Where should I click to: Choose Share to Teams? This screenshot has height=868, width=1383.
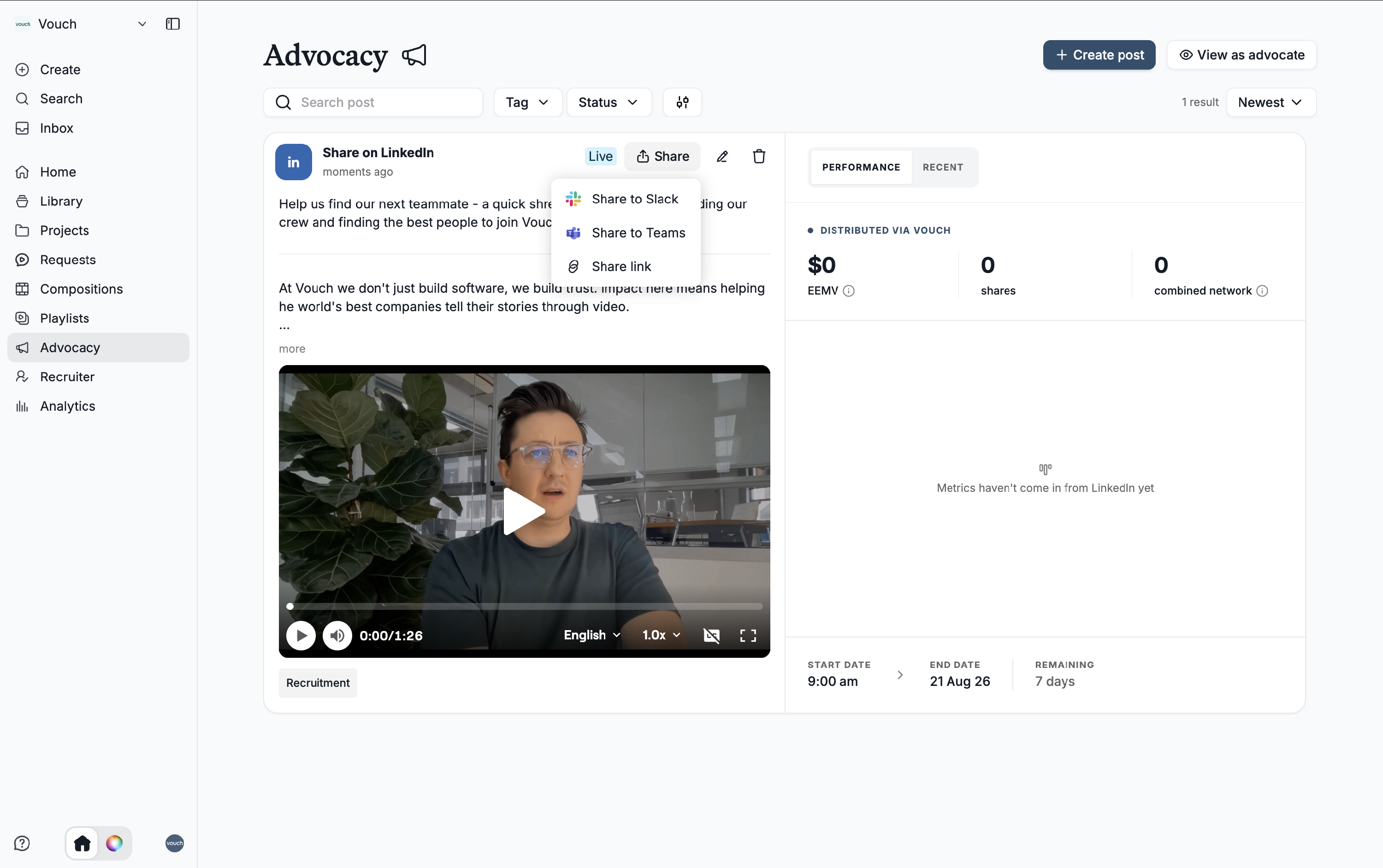[625, 233]
